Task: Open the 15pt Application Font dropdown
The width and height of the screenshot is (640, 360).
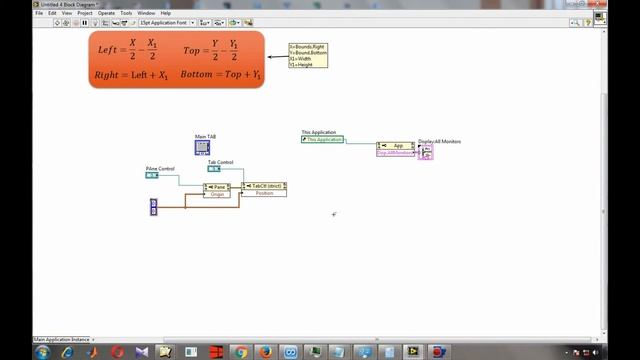Action: click(167, 23)
